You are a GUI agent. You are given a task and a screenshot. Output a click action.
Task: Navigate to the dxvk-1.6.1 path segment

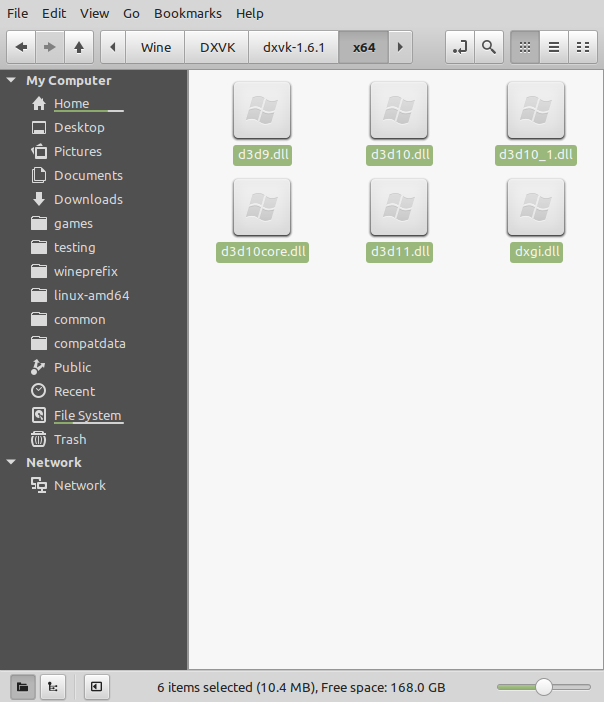294,47
